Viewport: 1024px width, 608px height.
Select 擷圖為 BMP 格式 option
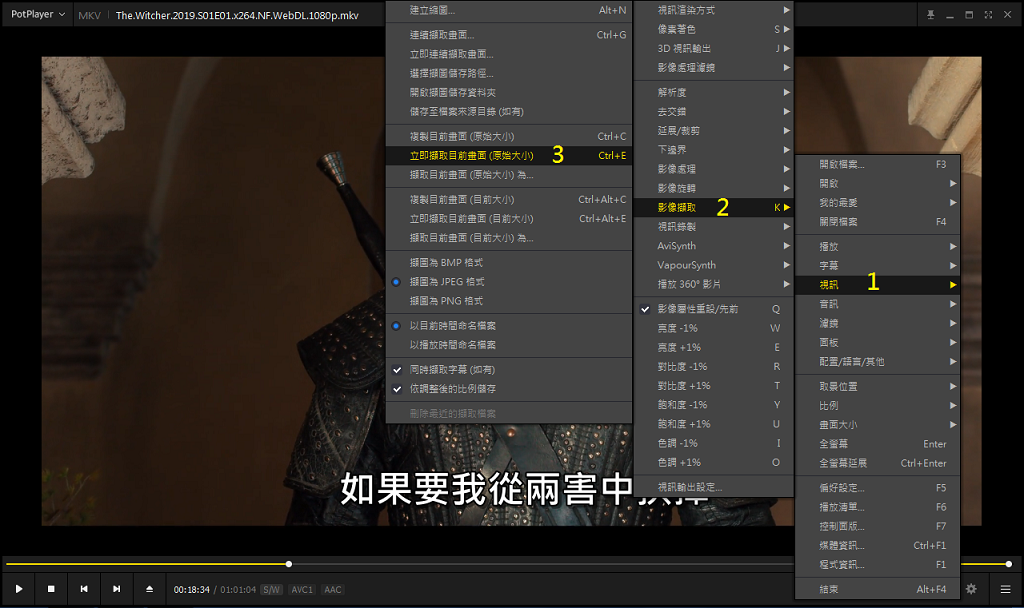pyautogui.click(x=509, y=263)
